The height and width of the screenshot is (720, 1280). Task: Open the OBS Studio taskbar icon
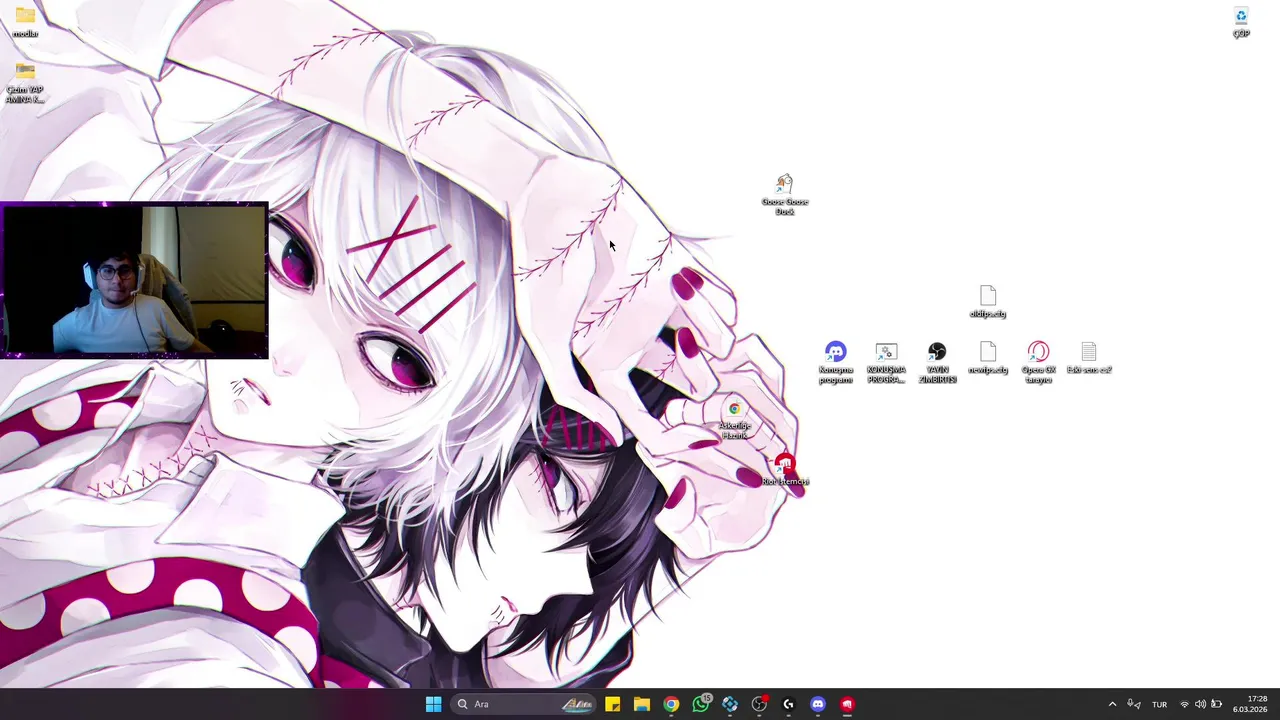point(759,704)
